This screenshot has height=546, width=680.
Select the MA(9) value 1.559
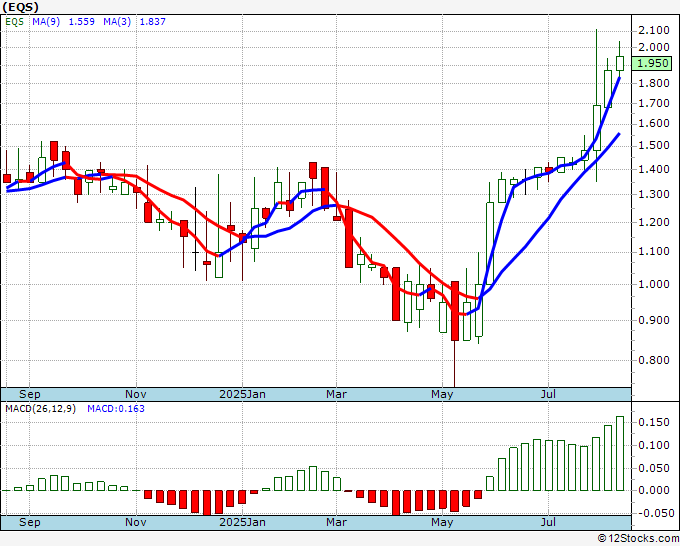82,22
